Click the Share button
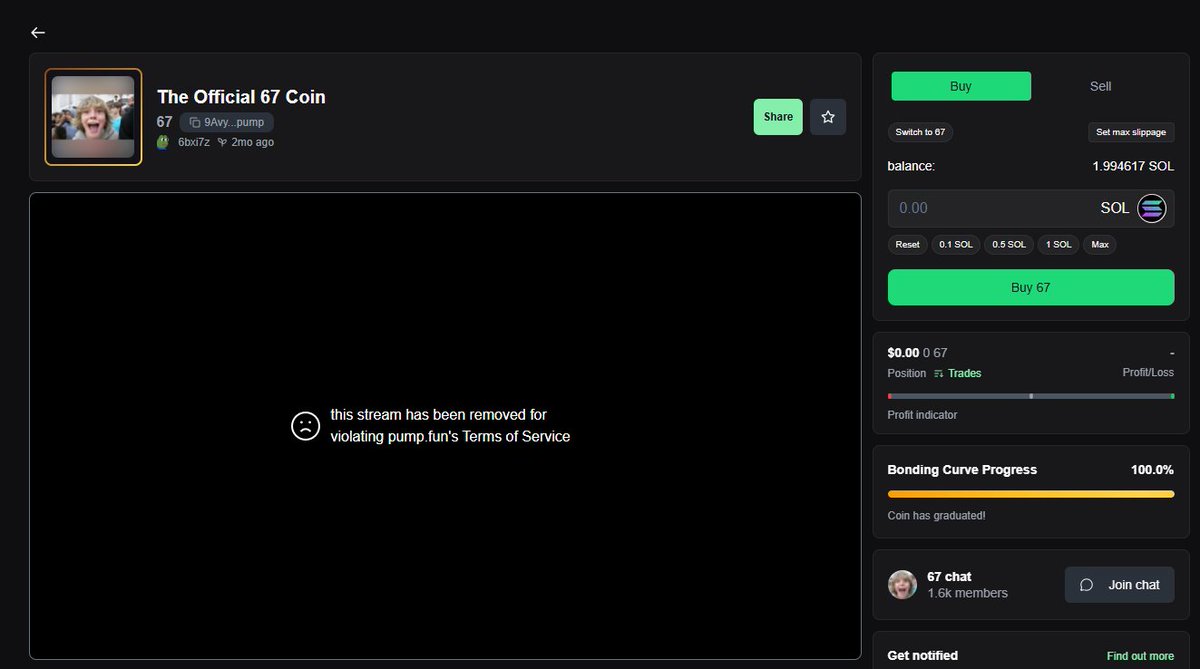 click(x=778, y=117)
